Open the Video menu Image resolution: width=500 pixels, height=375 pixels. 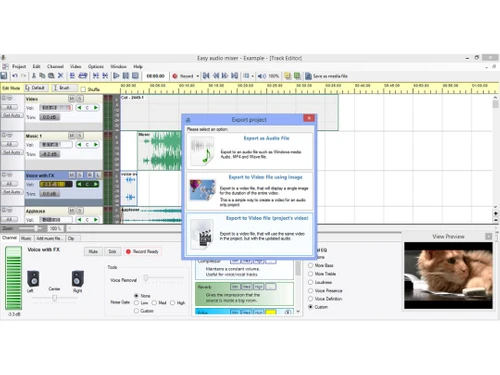75,66
